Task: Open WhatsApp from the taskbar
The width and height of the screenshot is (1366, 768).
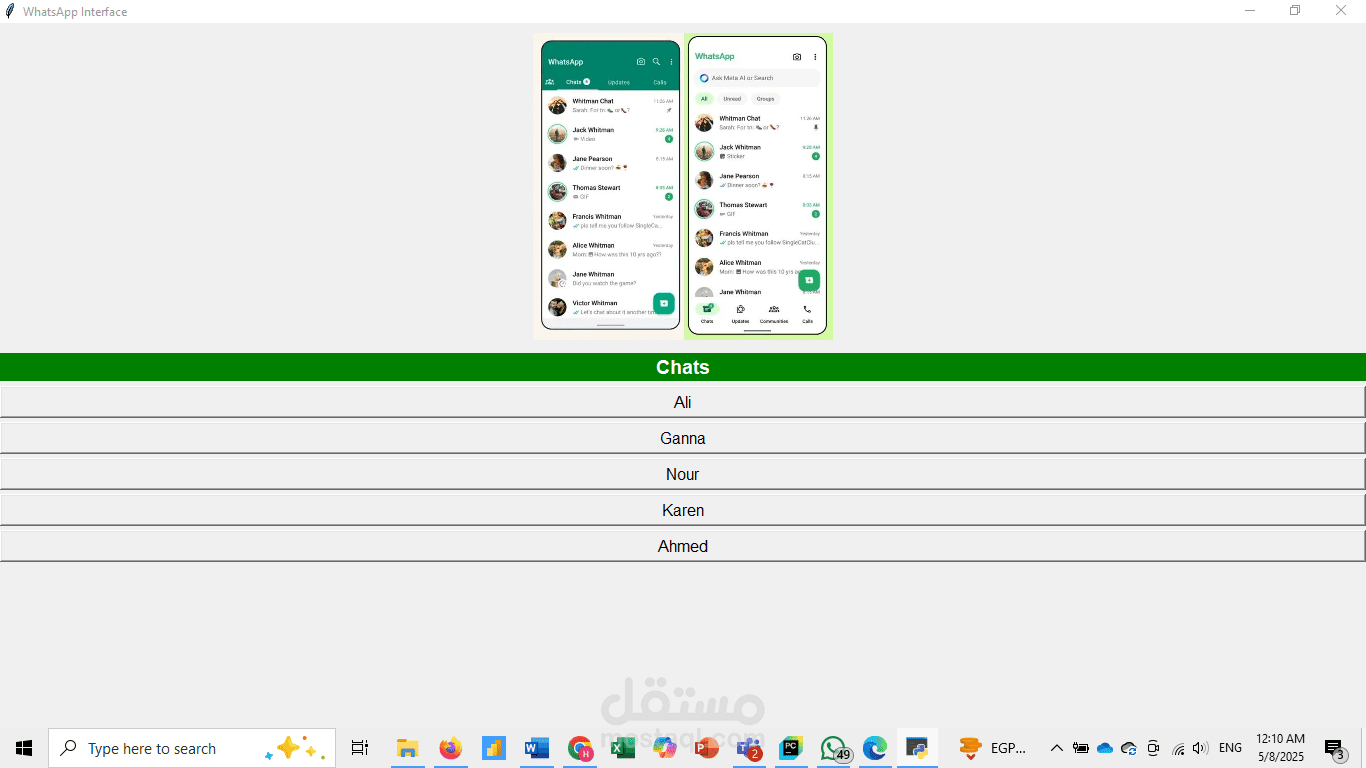Action: point(834,748)
